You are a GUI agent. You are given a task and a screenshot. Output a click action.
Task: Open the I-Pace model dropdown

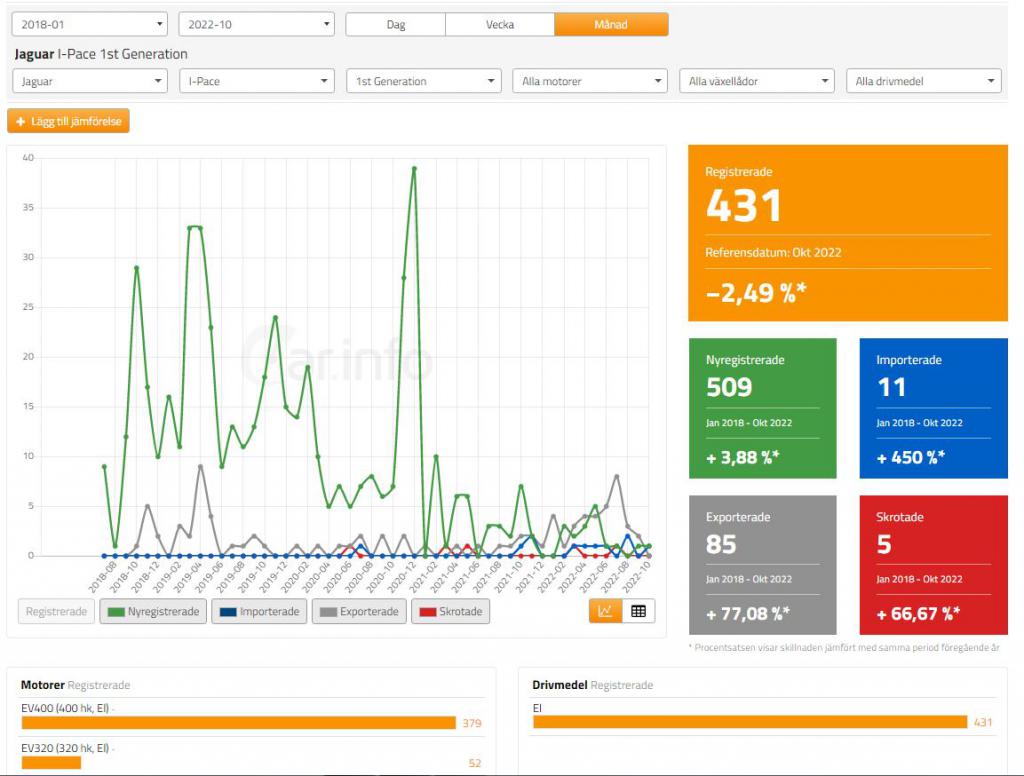pyautogui.click(x=257, y=81)
